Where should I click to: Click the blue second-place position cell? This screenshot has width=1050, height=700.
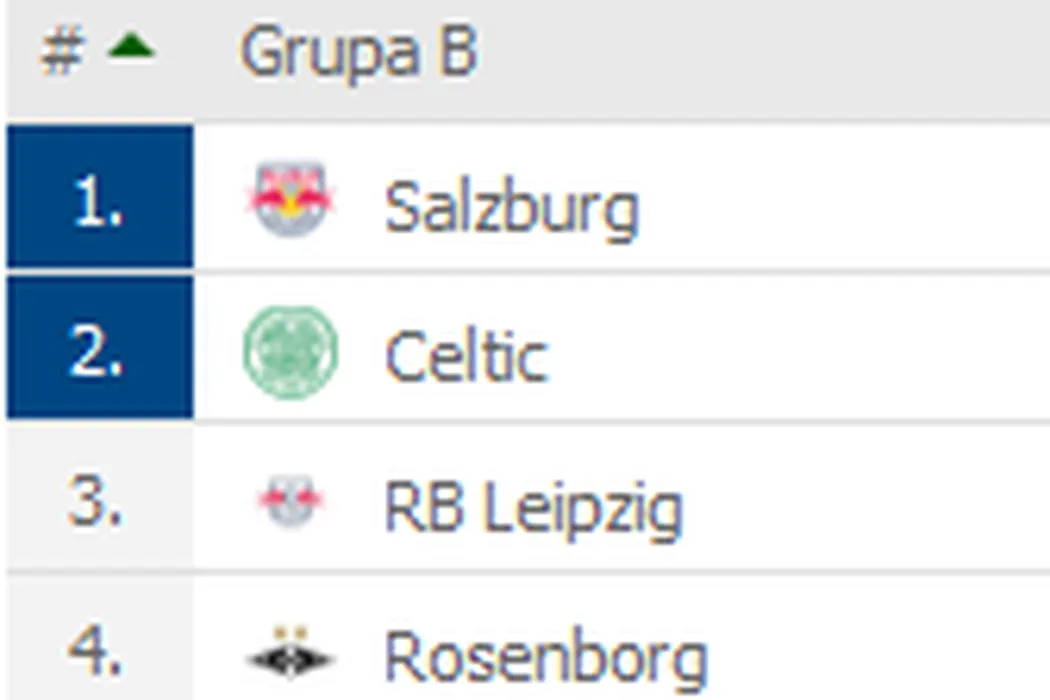tap(100, 349)
